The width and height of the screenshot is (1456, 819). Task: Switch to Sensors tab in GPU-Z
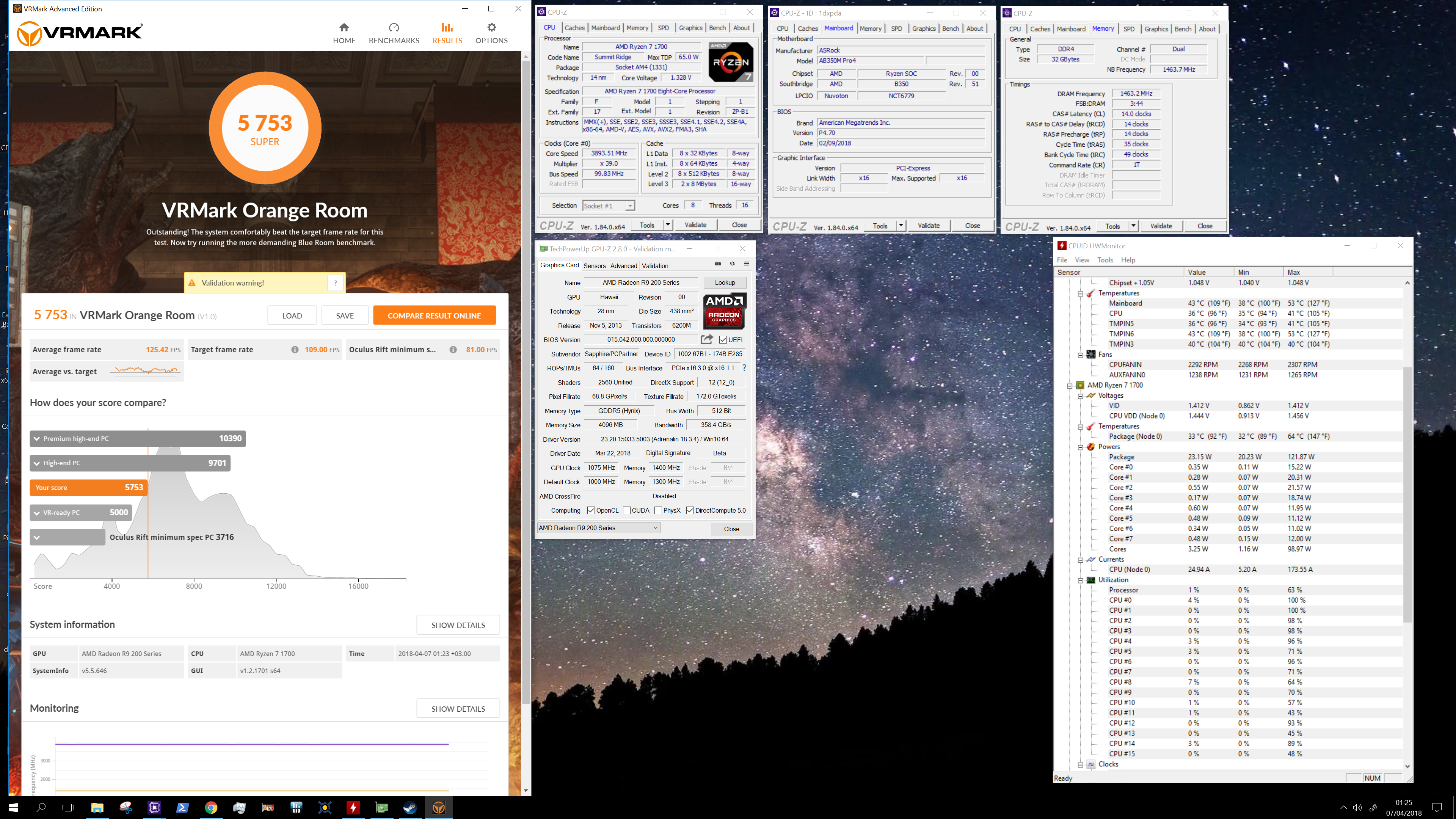pyautogui.click(x=594, y=266)
